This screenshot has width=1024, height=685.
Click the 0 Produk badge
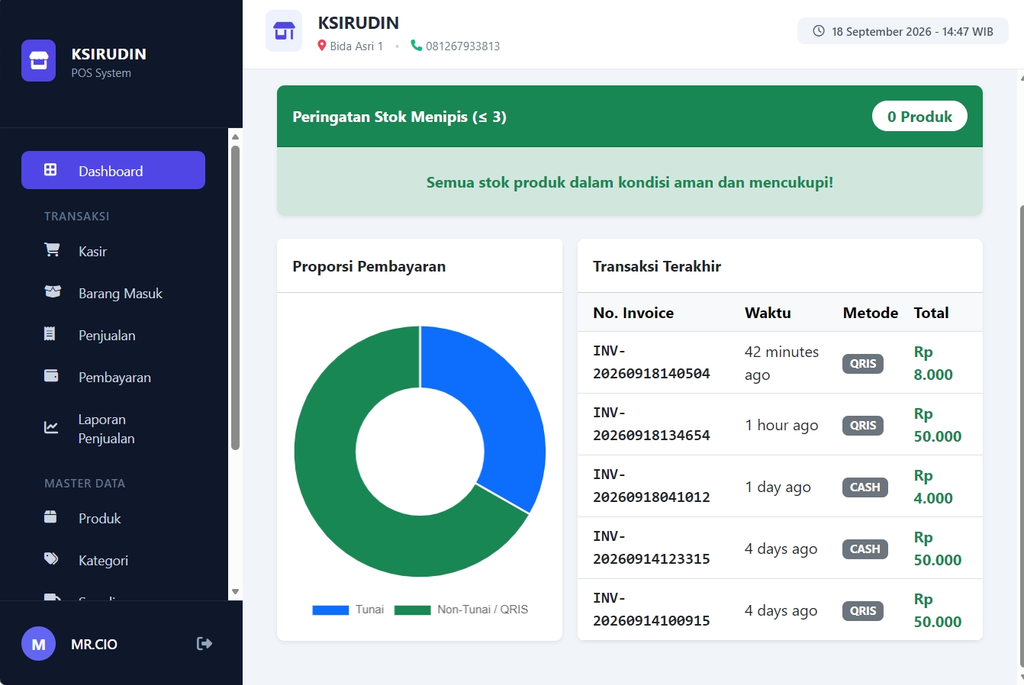920,116
